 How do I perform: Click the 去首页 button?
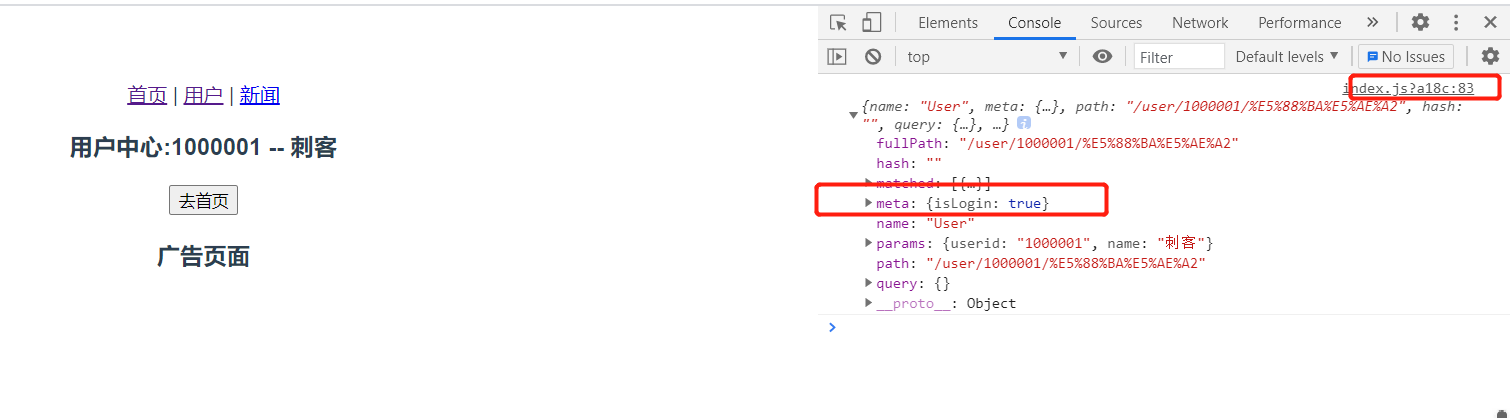203,201
